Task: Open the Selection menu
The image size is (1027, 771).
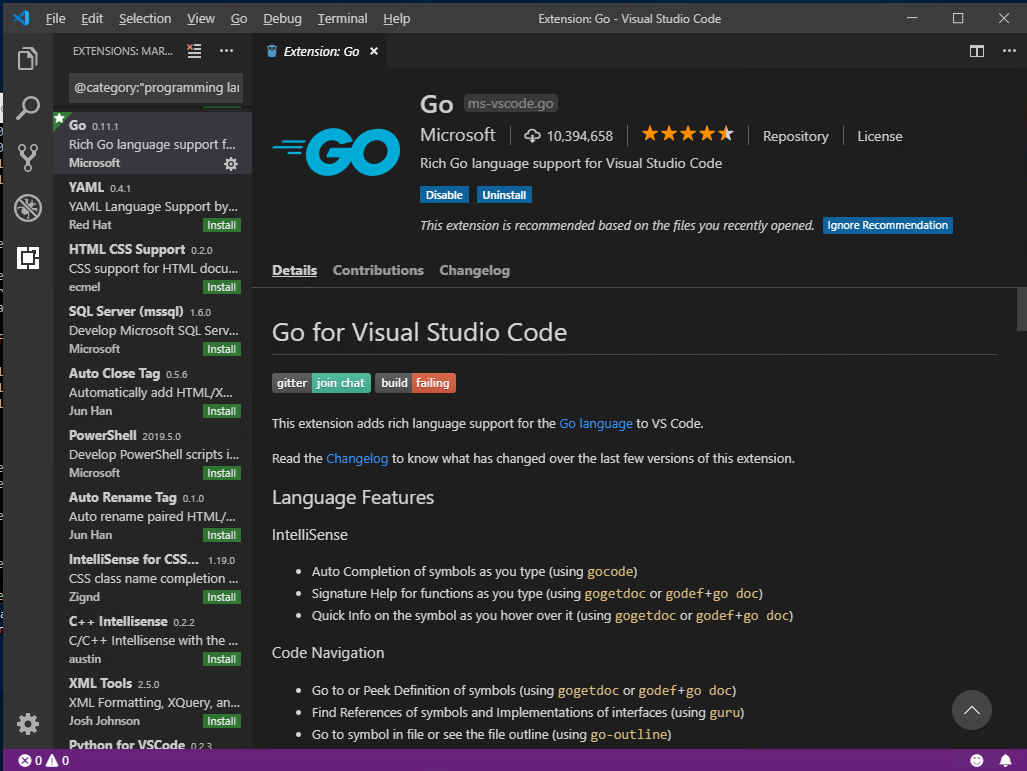Action: point(145,18)
